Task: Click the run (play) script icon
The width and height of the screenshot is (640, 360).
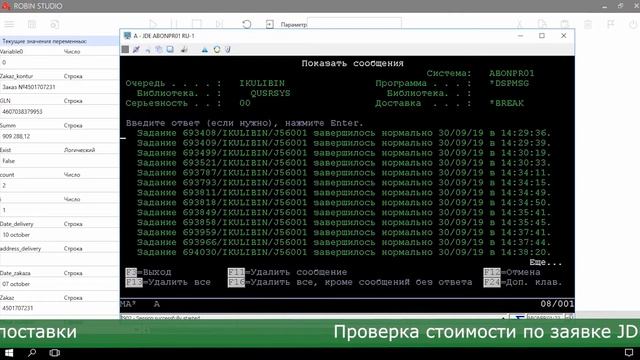Action: click(x=153, y=24)
